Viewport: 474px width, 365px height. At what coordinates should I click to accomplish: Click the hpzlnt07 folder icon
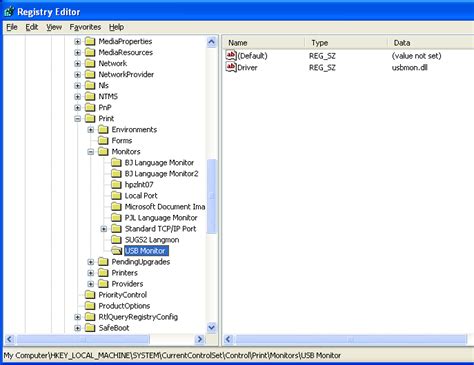pos(116,184)
